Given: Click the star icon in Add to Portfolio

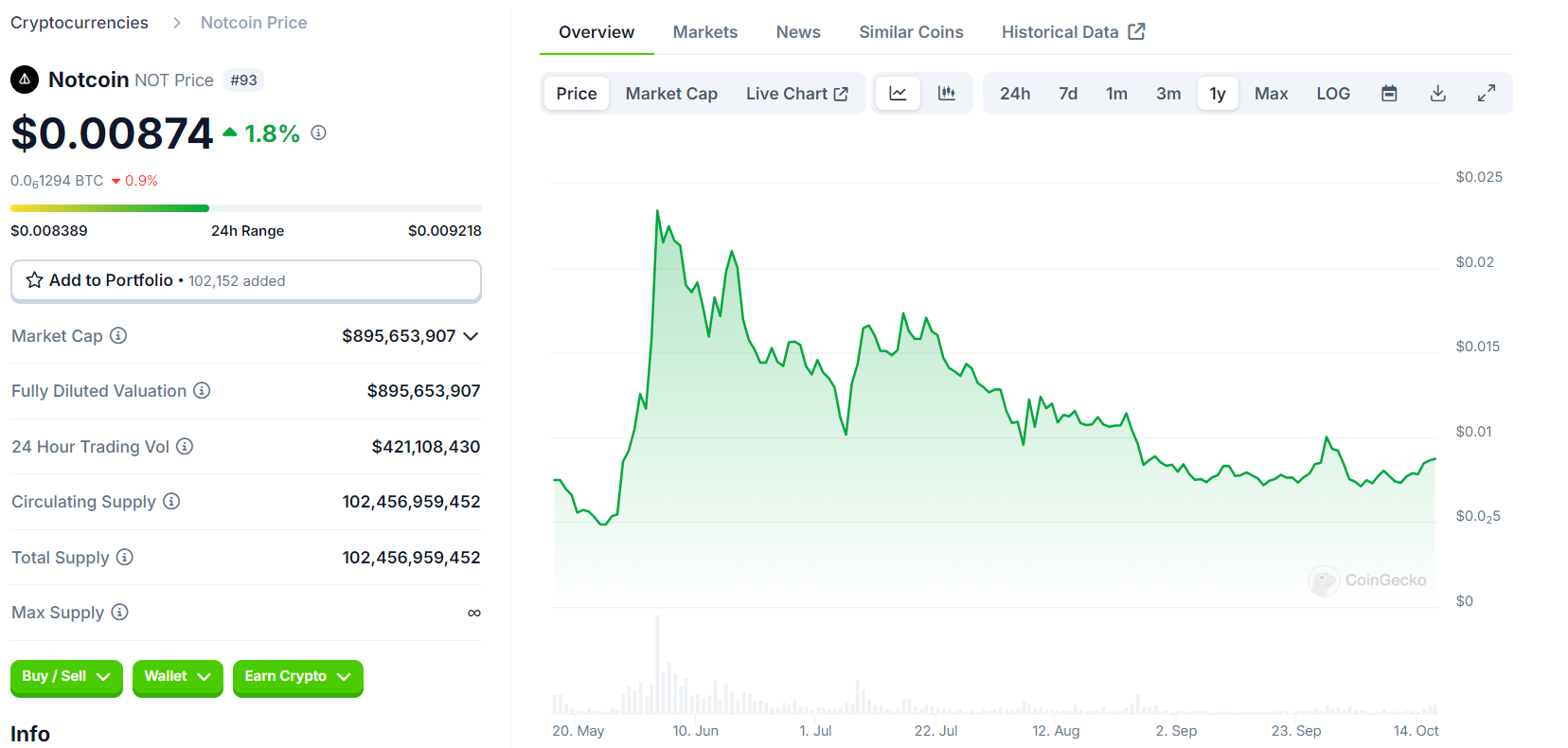Looking at the screenshot, I should tap(34, 280).
